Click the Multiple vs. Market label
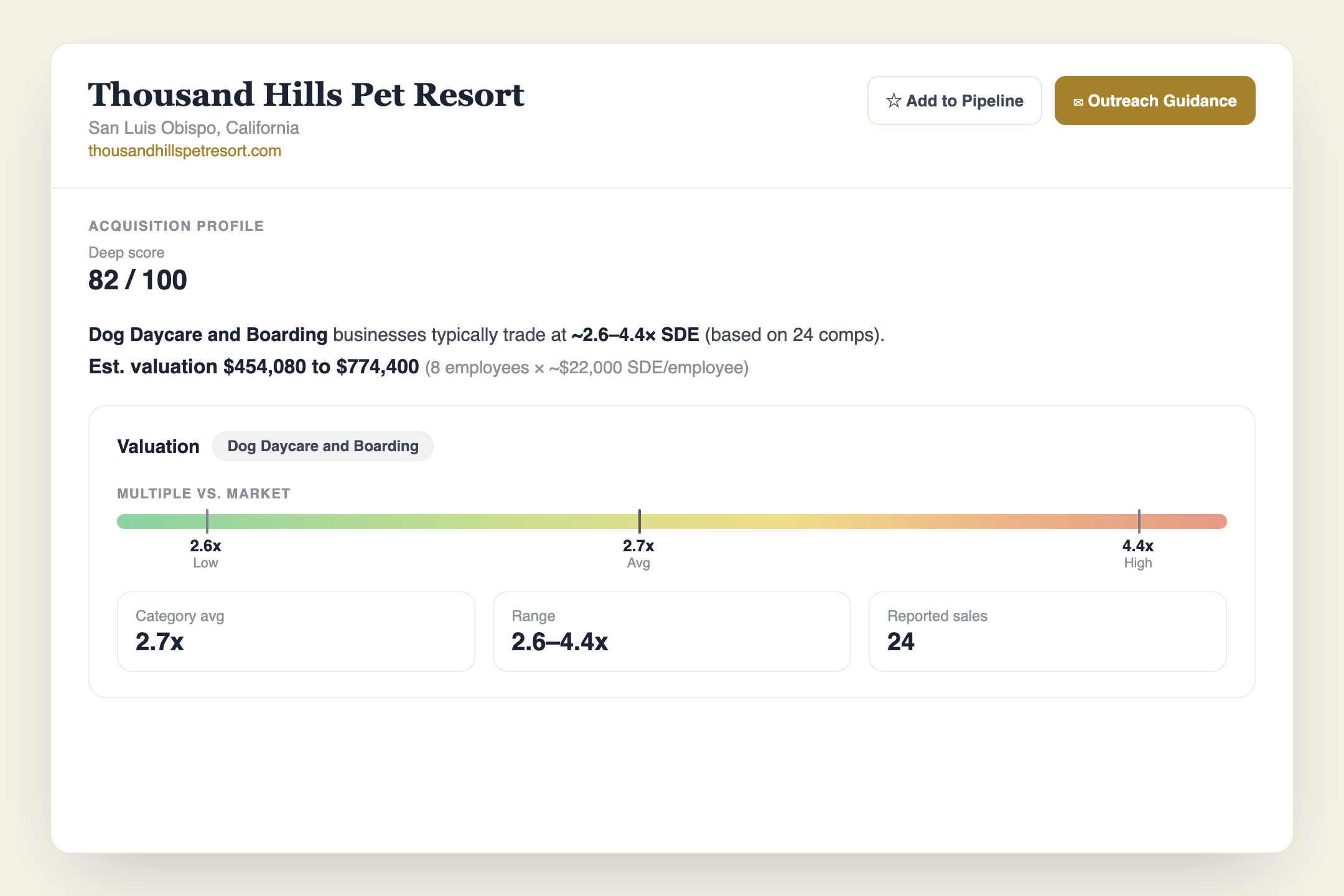Screen dimensions: 1344x896 [x=203, y=493]
